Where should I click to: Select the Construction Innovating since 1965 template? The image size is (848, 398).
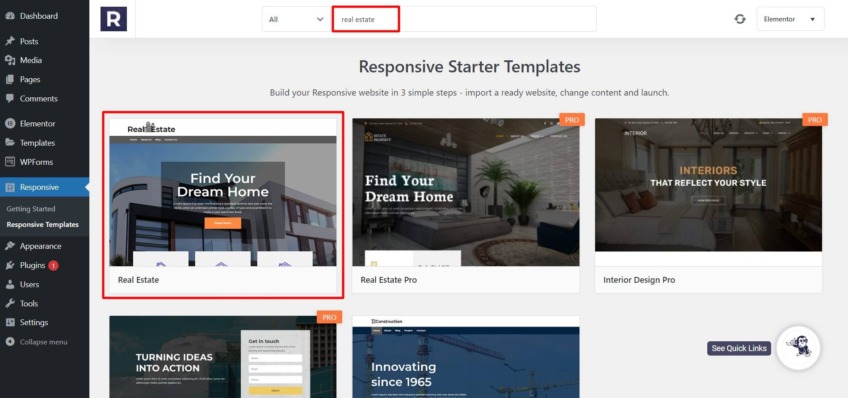click(466, 357)
